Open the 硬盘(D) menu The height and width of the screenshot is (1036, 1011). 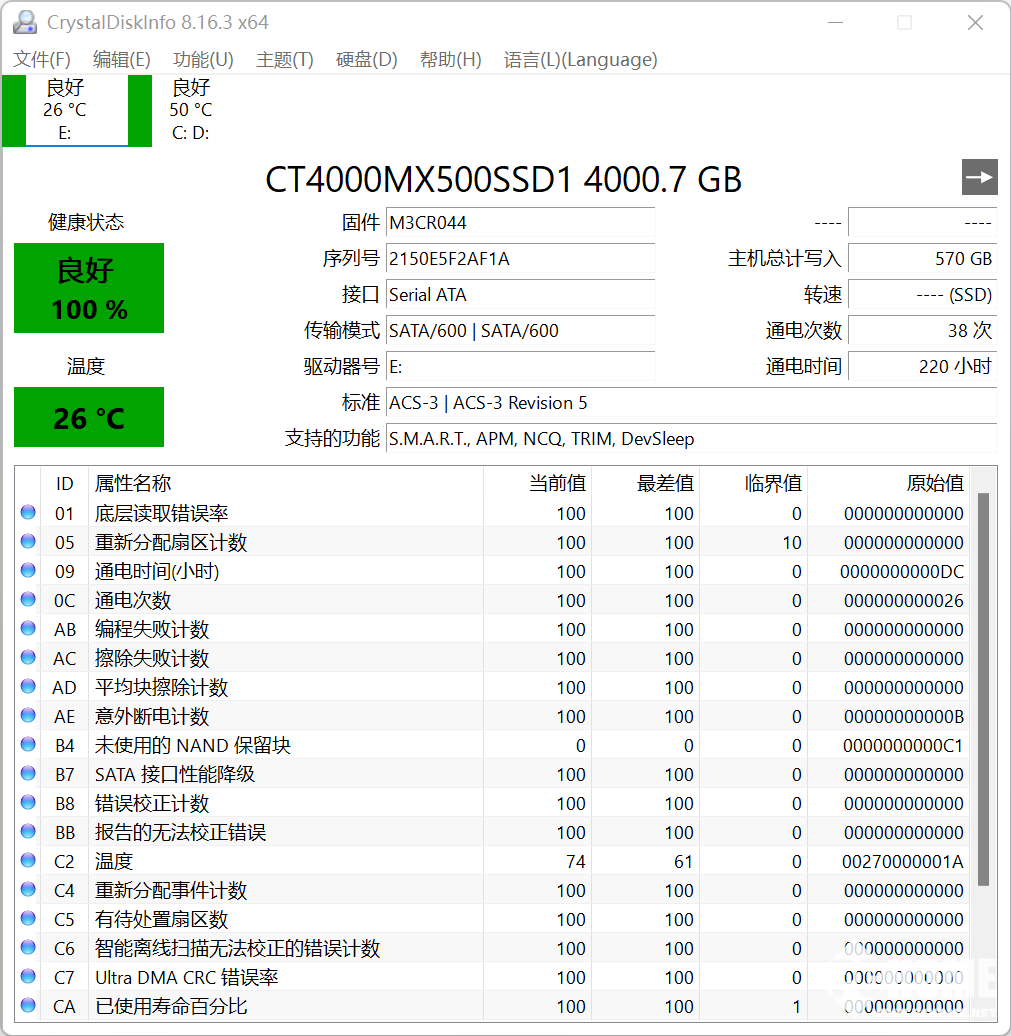tap(366, 59)
